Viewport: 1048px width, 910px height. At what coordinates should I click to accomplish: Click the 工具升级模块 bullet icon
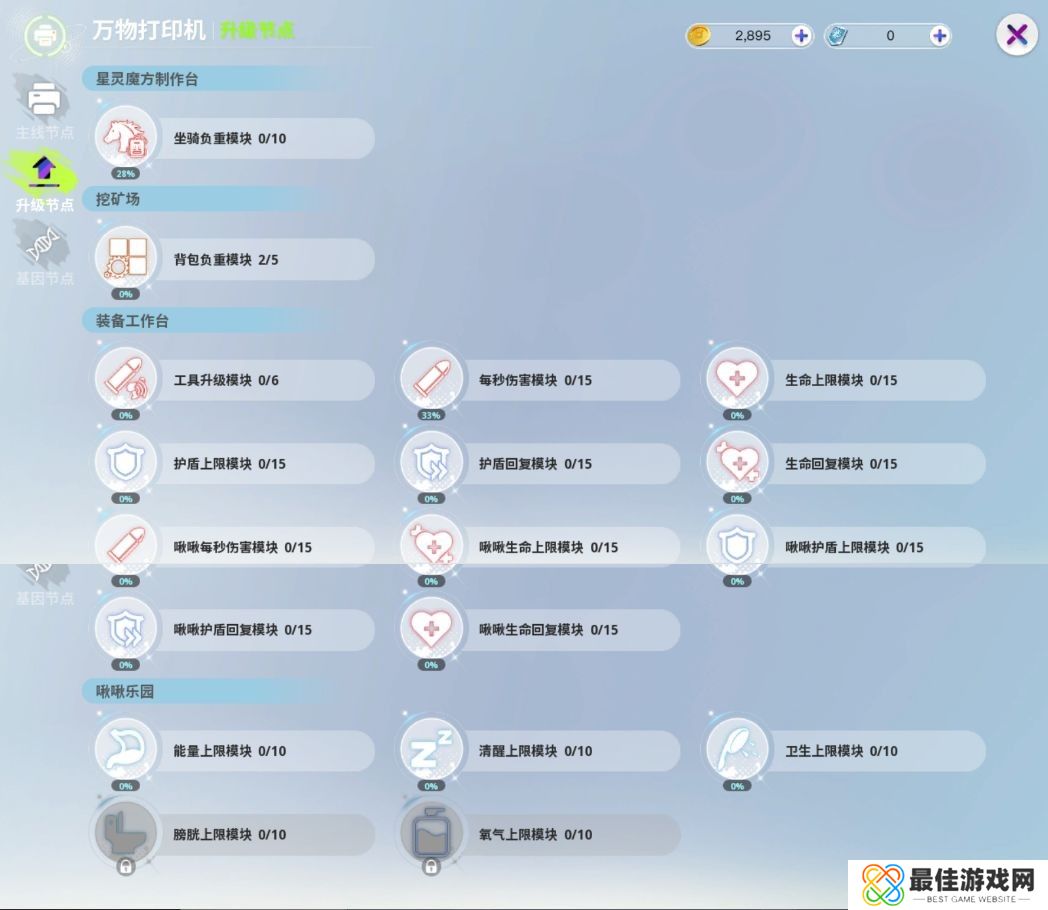pyautogui.click(x=126, y=380)
